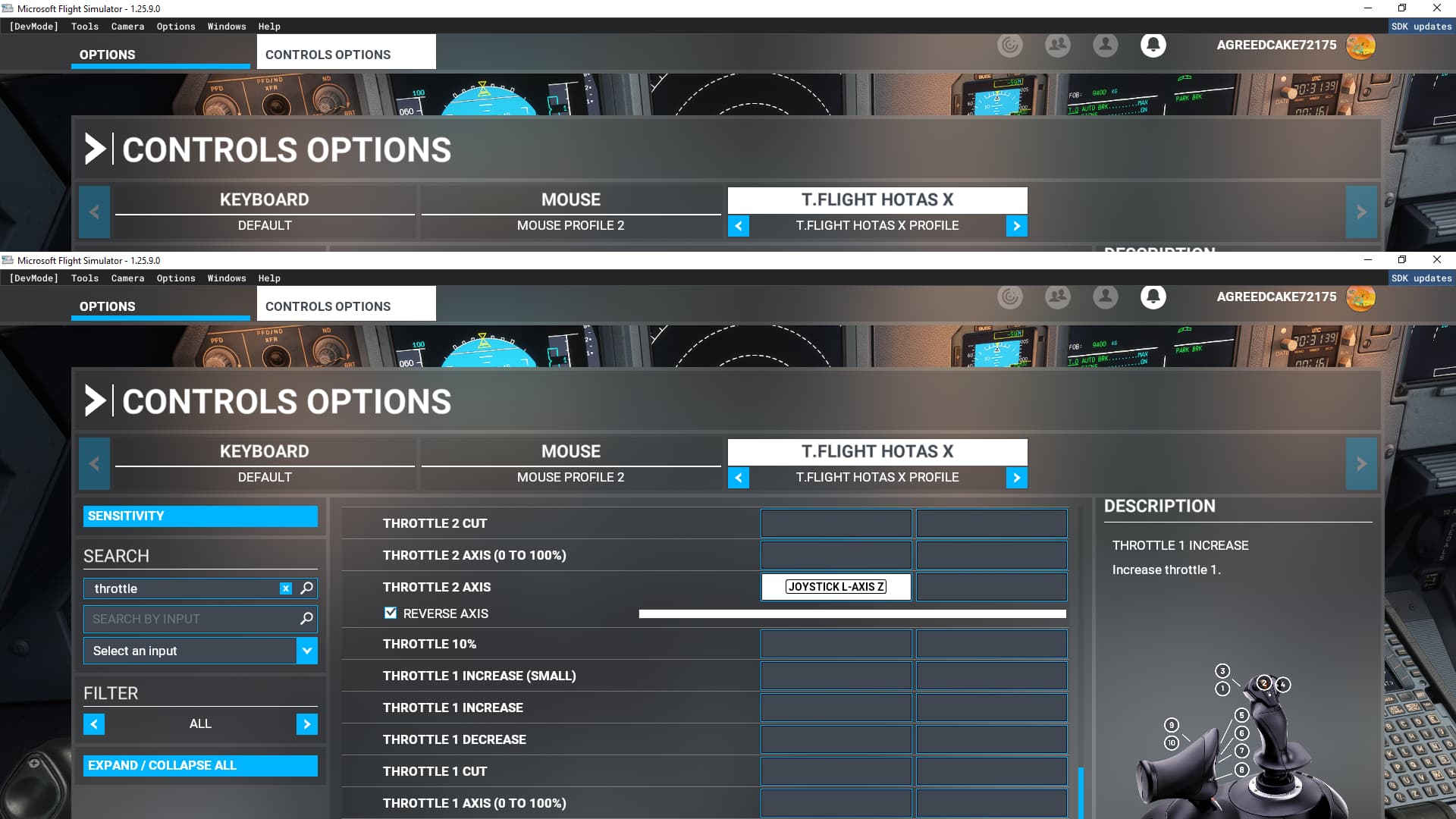1456x819 pixels.
Task: Click the Throttle 2 Axis level bar
Action: [852, 613]
